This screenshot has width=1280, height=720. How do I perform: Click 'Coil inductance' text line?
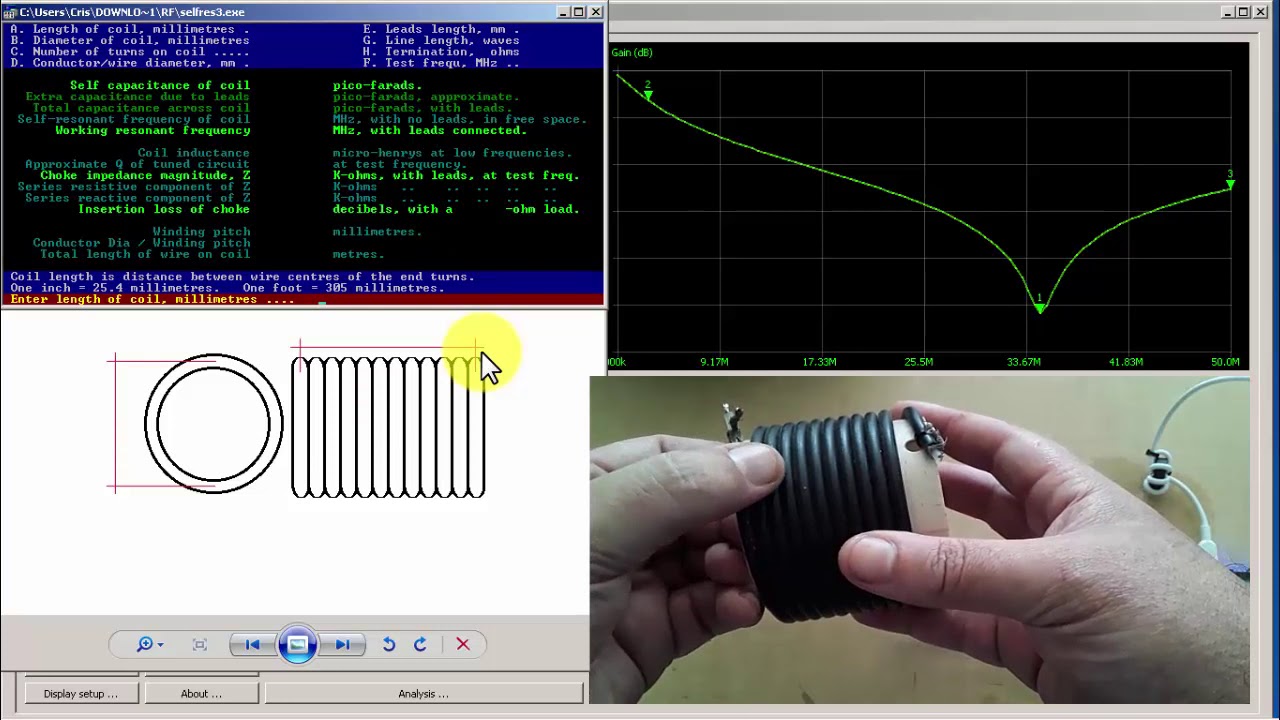click(x=194, y=153)
